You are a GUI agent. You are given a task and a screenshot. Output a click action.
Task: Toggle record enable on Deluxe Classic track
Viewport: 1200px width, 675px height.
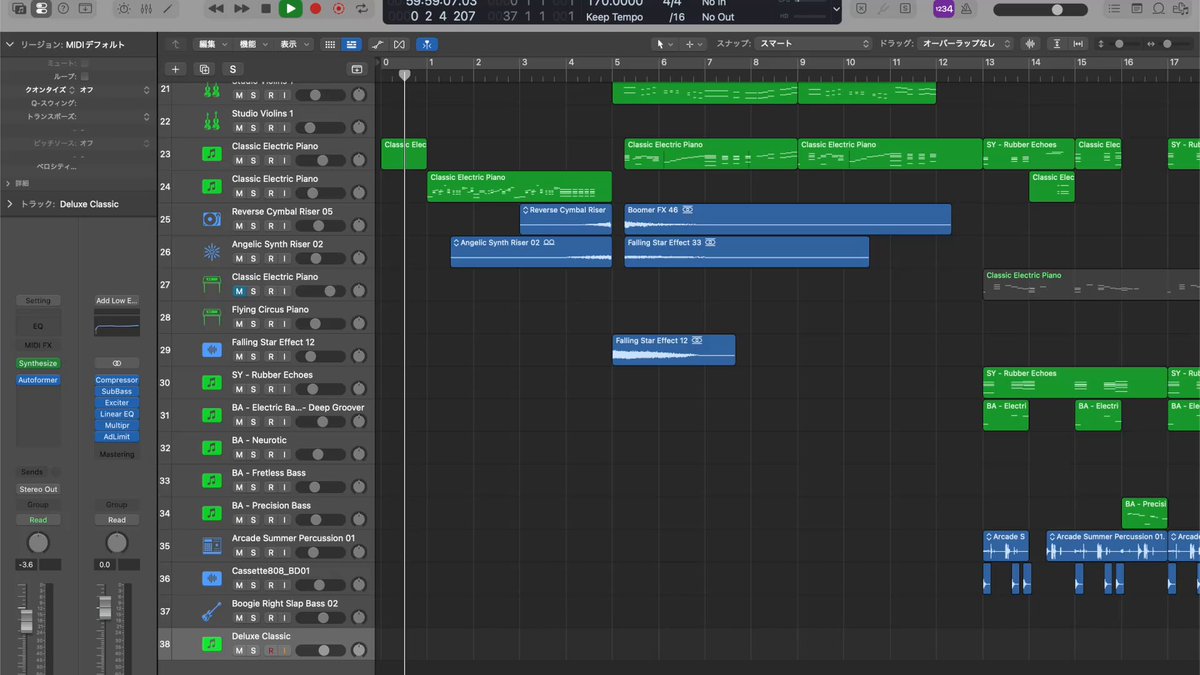(270, 651)
